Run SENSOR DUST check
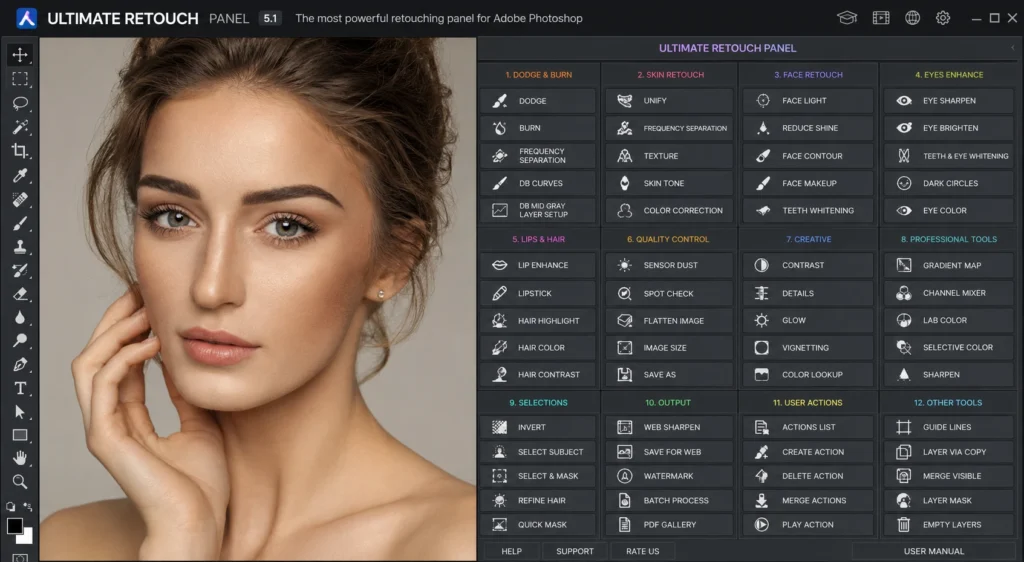Viewport: 1024px width, 562px height. click(x=669, y=265)
